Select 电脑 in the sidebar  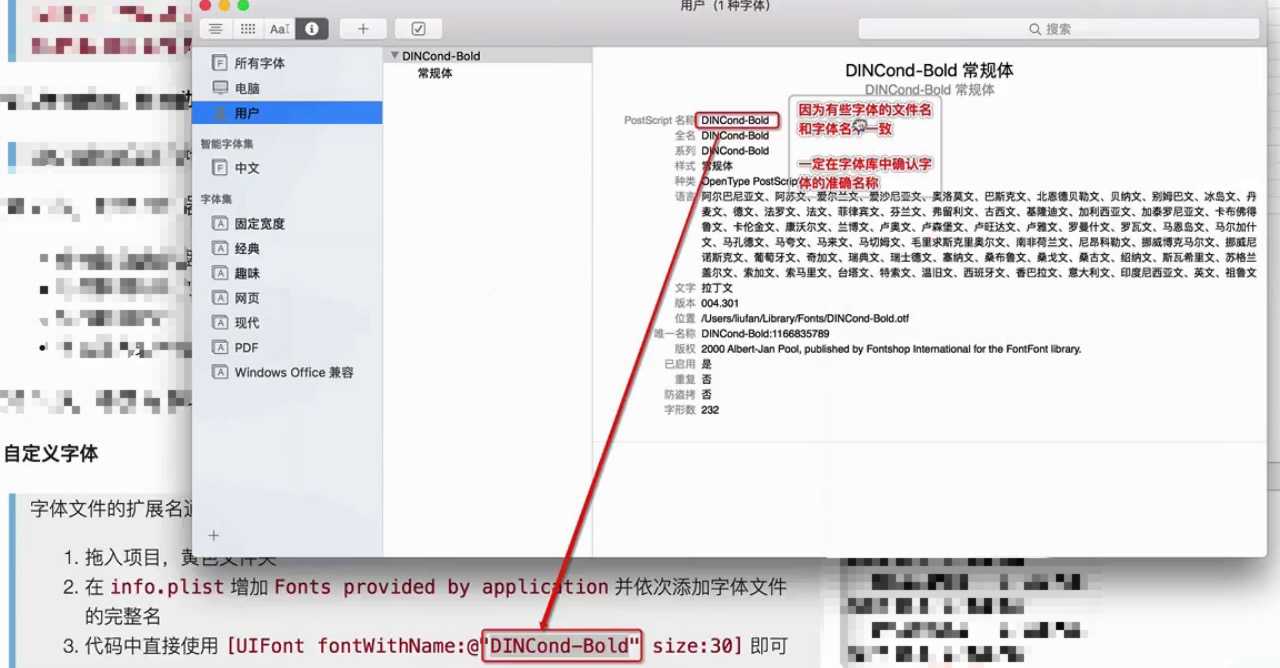[247, 88]
